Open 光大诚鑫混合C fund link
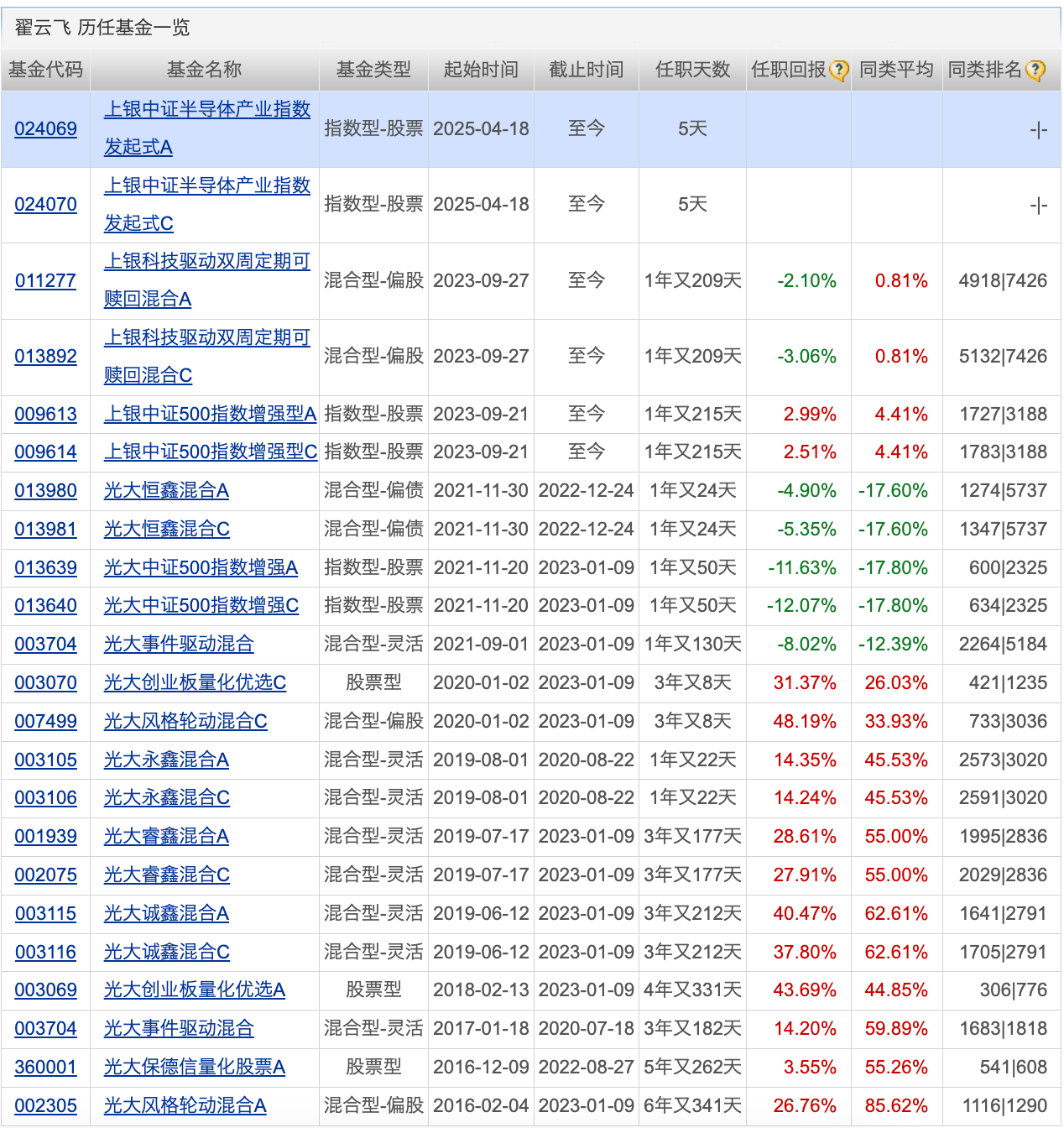 [x=167, y=952]
